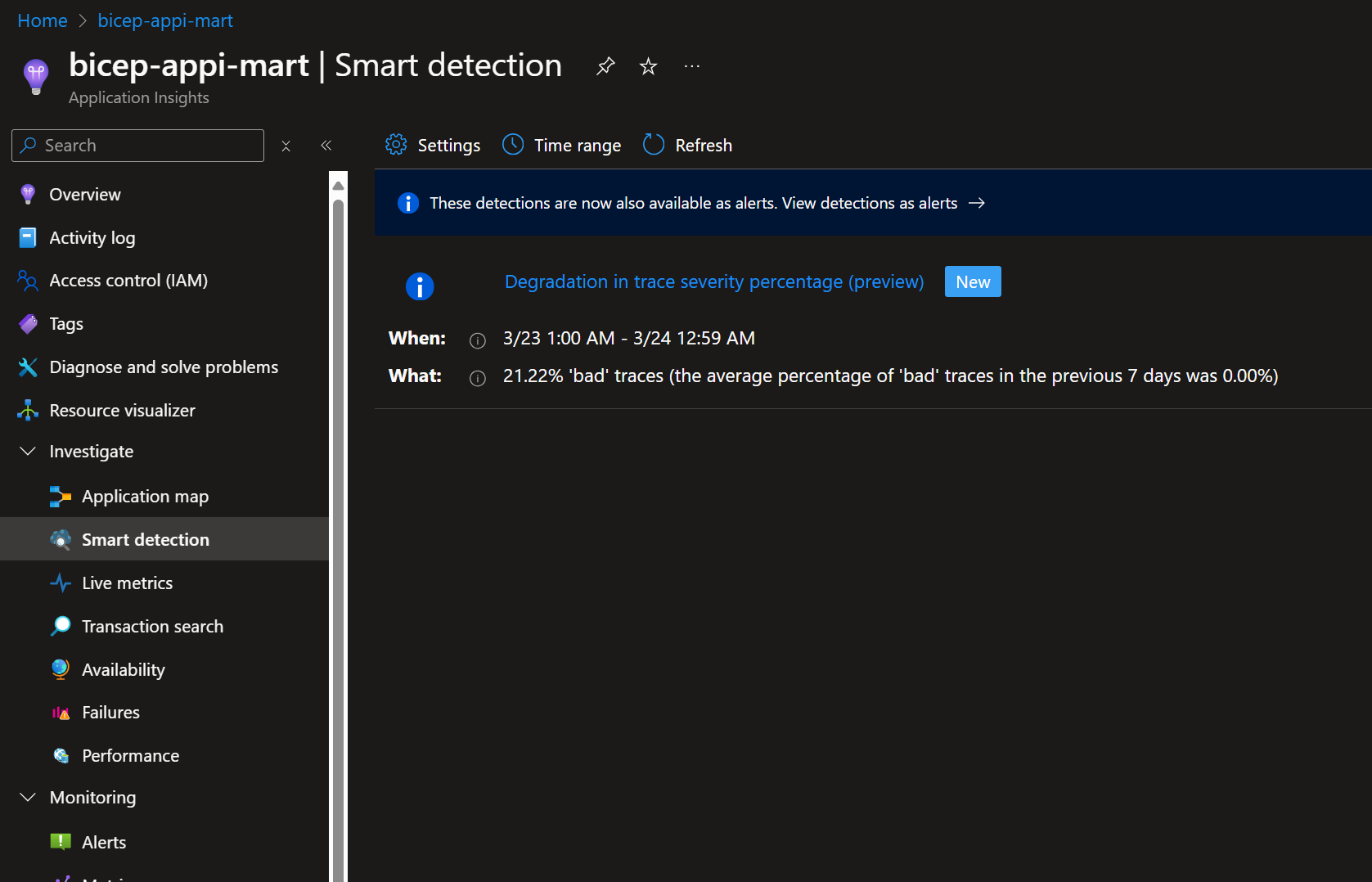Viewport: 1372px width, 882px height.
Task: Click the Access control people icon
Action: 28,281
